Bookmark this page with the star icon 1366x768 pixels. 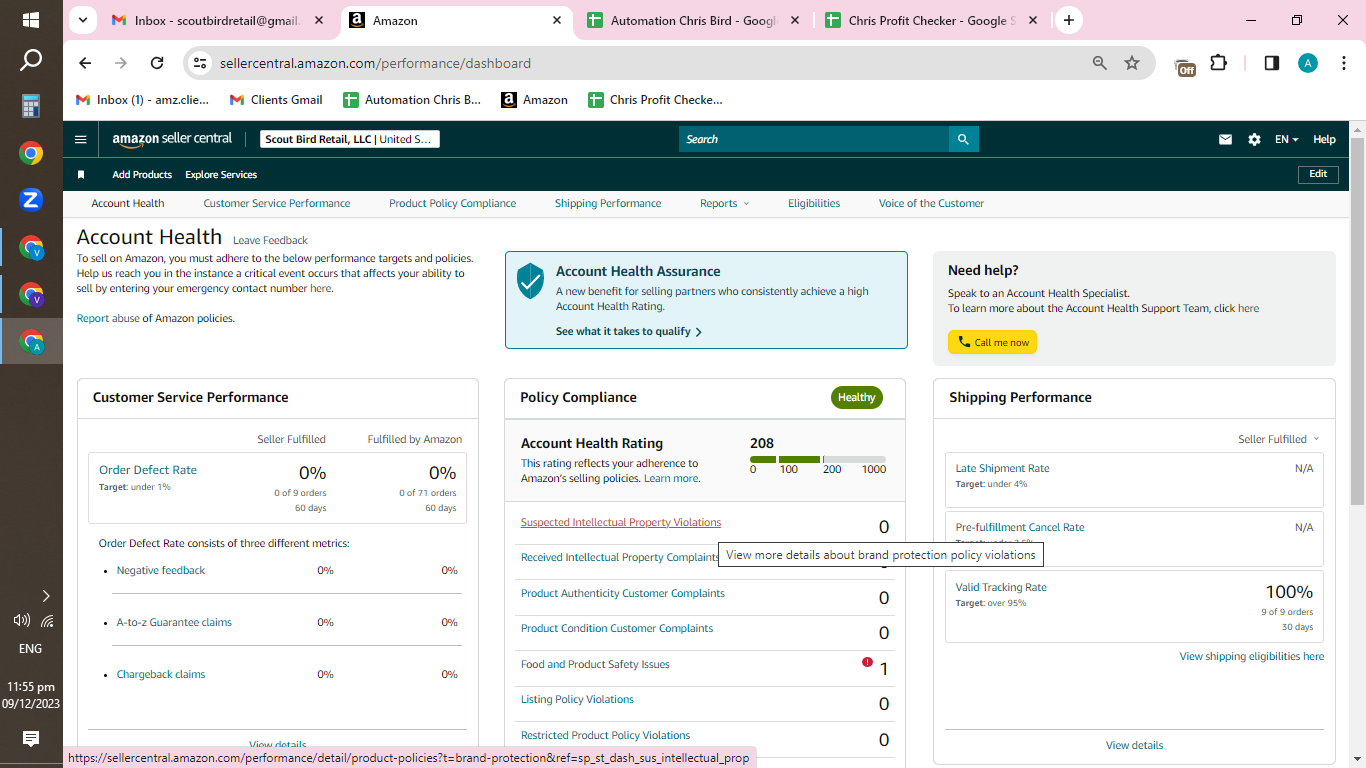tap(1132, 63)
